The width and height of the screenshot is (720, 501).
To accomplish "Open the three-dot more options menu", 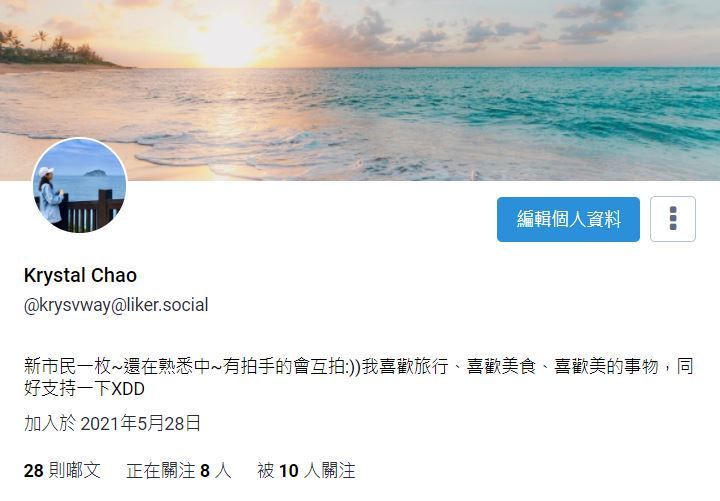I will click(x=673, y=219).
